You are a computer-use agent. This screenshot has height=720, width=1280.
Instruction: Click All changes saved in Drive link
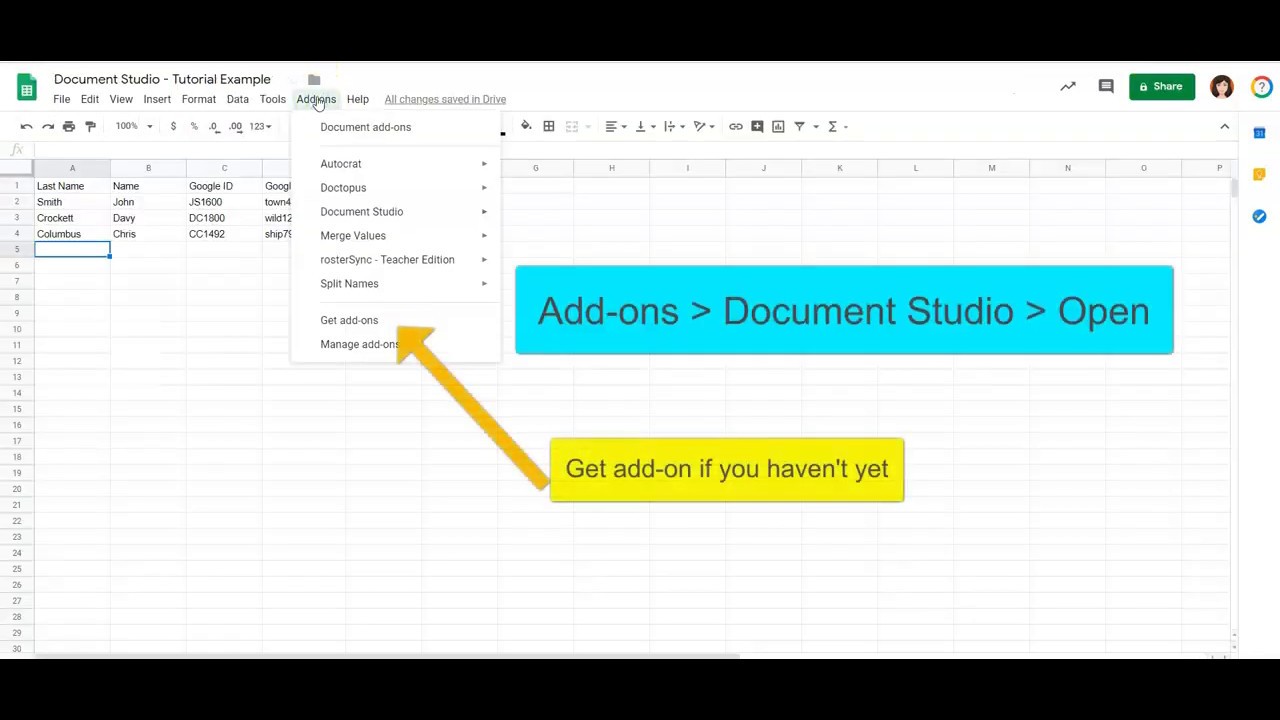445,99
